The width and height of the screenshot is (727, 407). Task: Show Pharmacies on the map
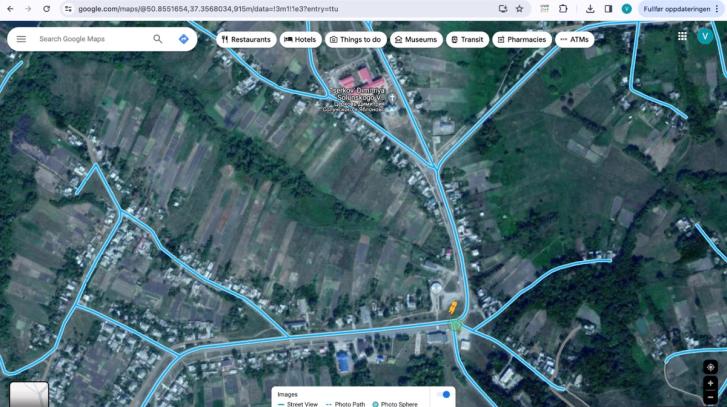(x=522, y=39)
